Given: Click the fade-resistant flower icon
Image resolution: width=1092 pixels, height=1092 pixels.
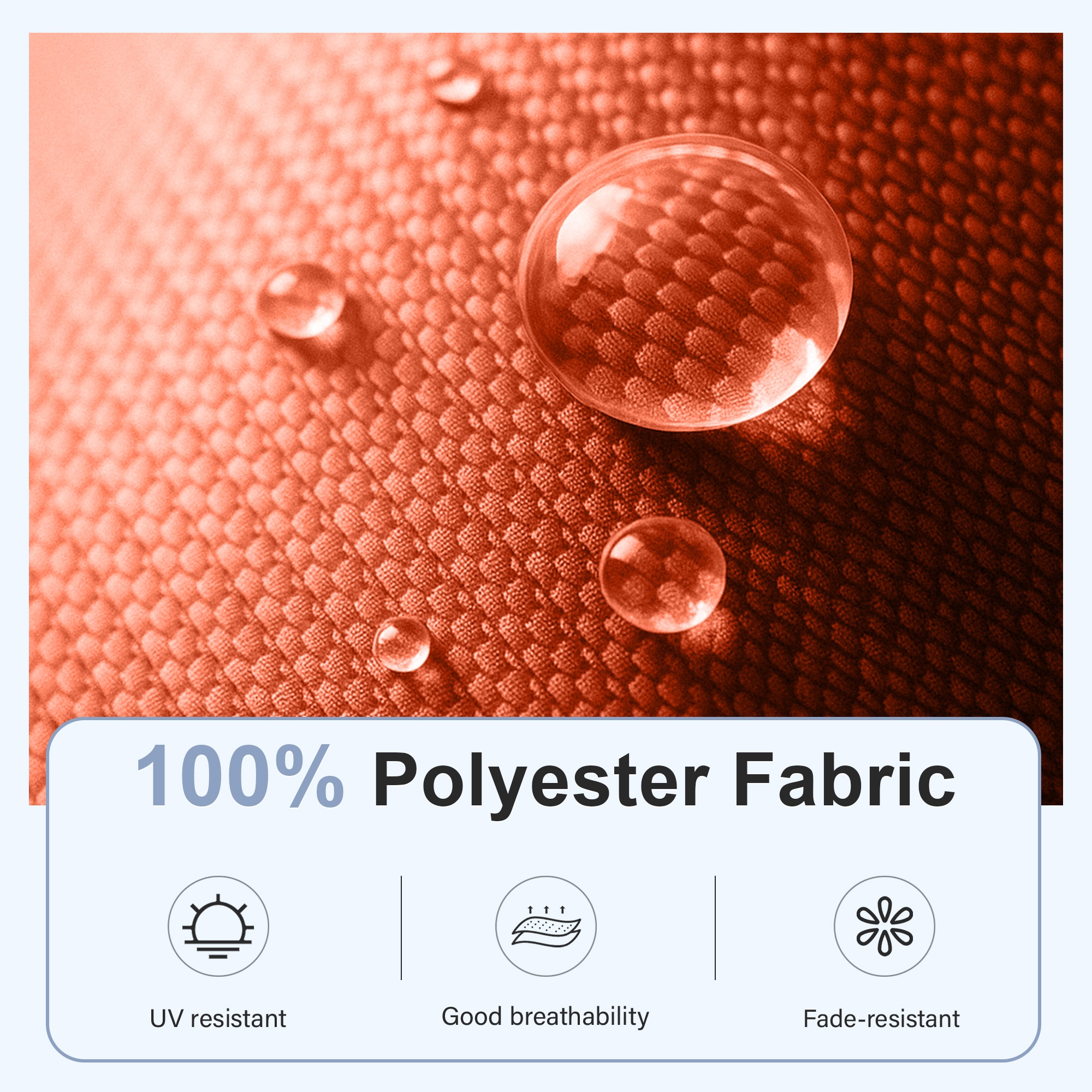Looking at the screenshot, I should pyautogui.click(x=884, y=926).
